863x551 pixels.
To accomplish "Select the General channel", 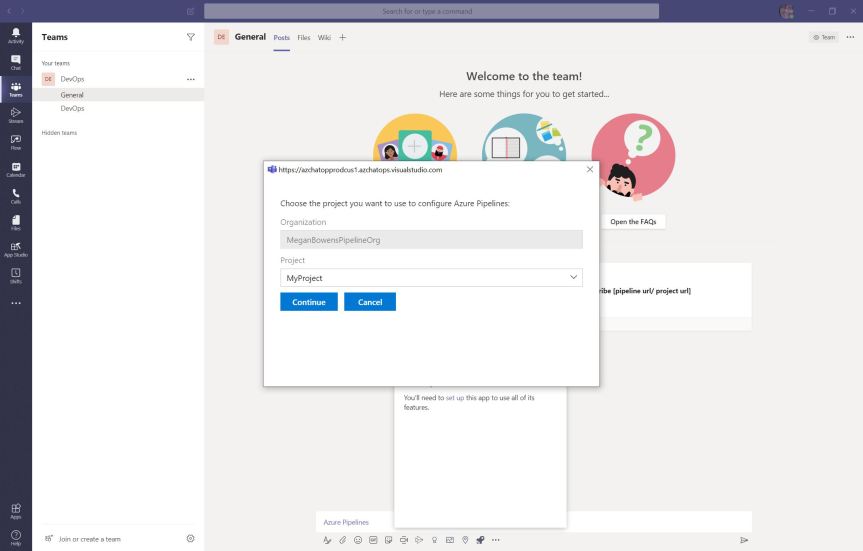I will click(x=72, y=95).
